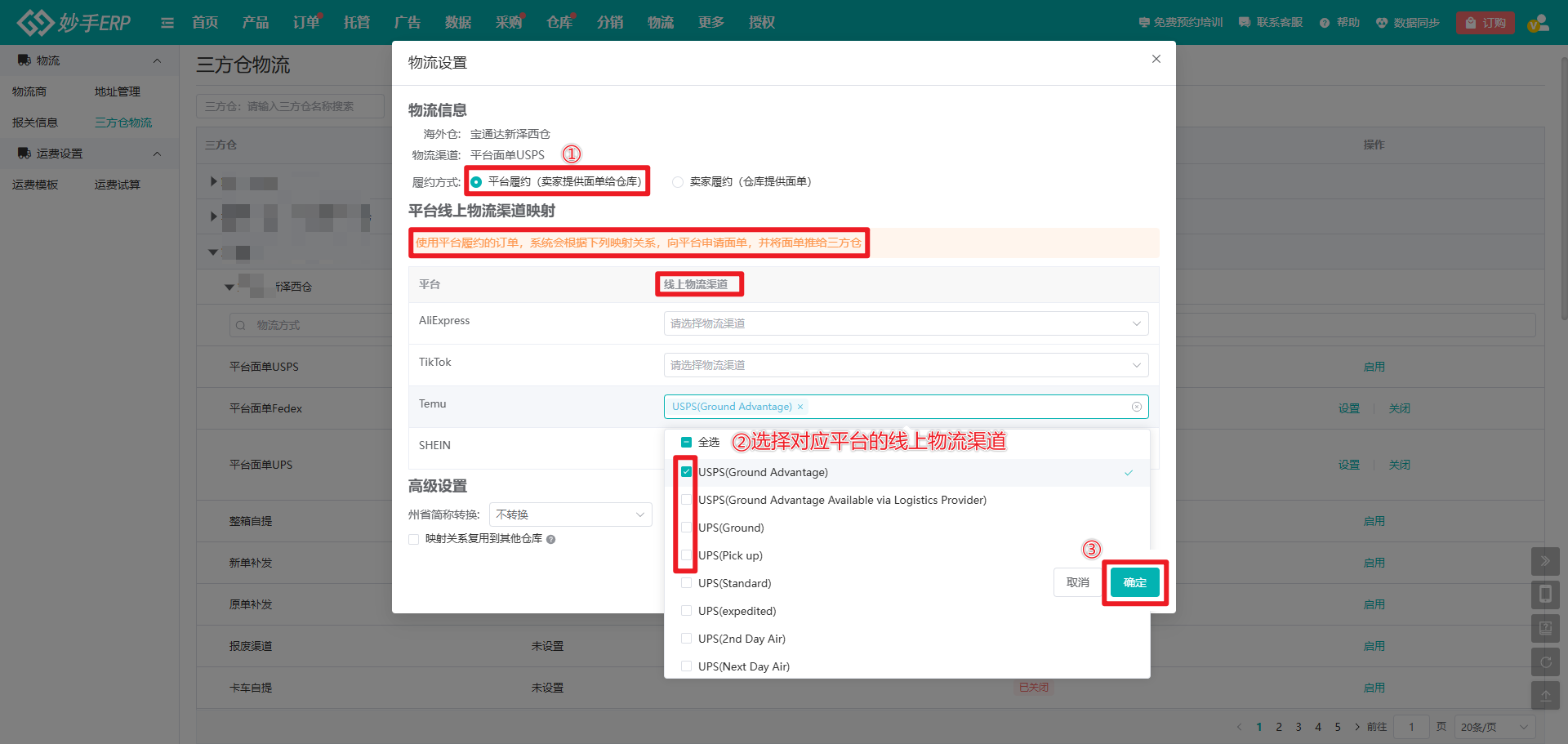The height and width of the screenshot is (744, 1568).
Task: Click the refresh floating sidebar icon
Action: [x=1545, y=662]
